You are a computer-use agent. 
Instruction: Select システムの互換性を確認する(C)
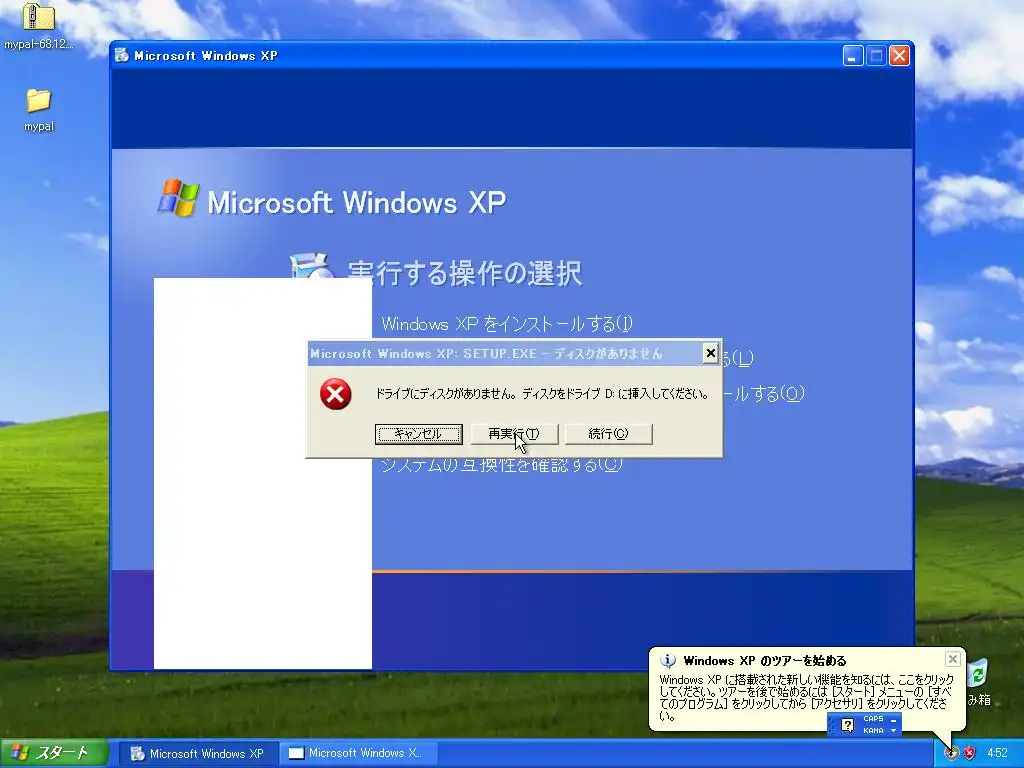pos(501,464)
